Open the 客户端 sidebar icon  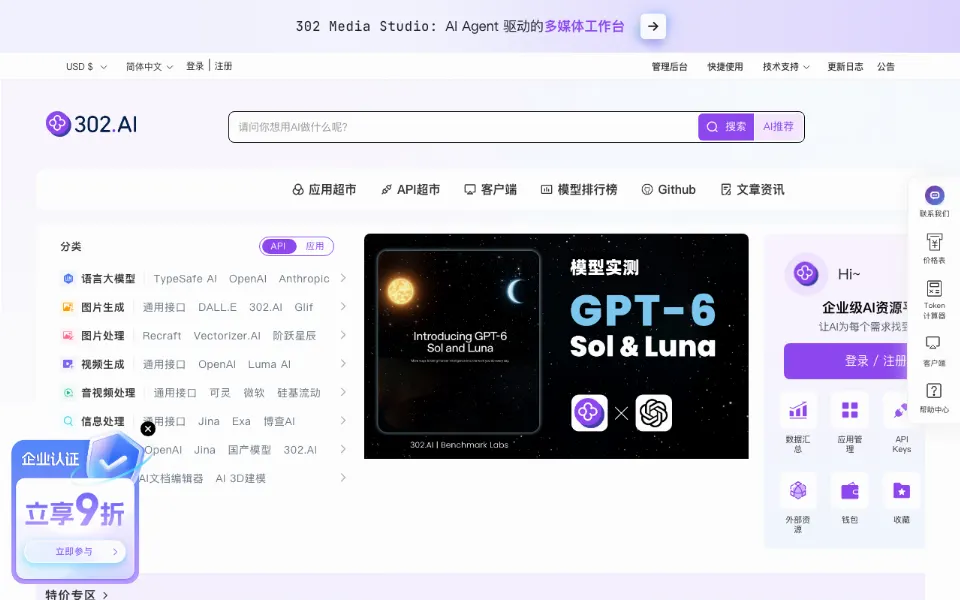pos(933,343)
